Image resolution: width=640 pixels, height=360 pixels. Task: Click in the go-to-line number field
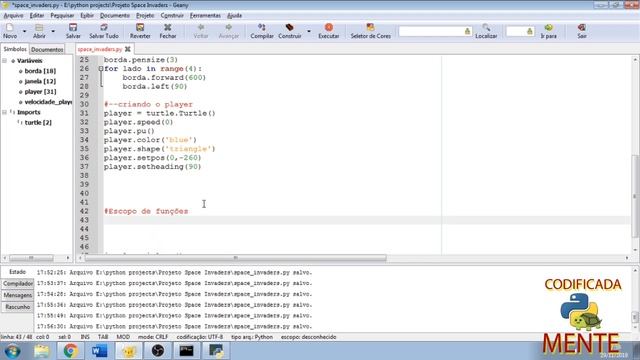(x=516, y=31)
